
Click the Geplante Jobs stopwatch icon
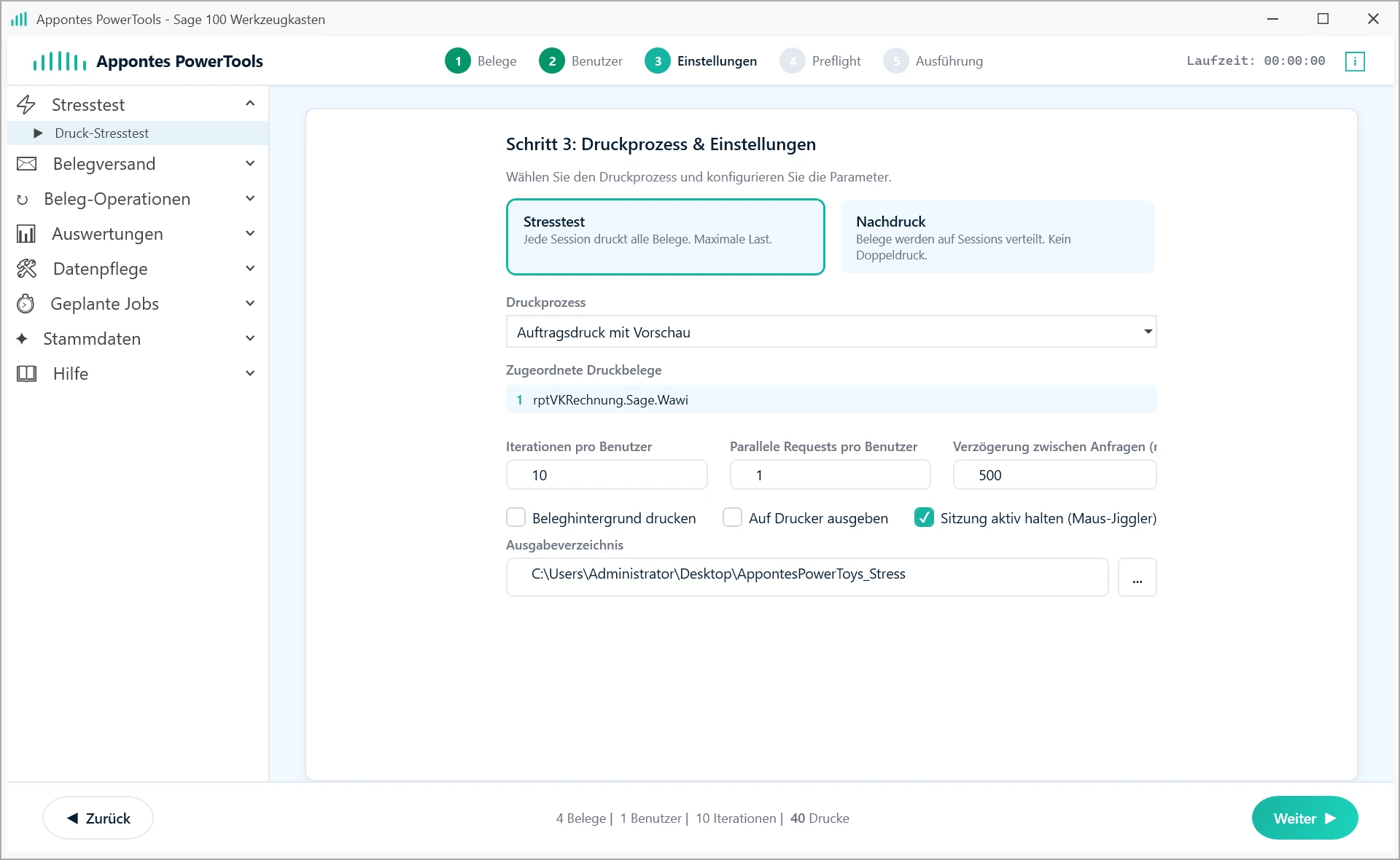26,304
